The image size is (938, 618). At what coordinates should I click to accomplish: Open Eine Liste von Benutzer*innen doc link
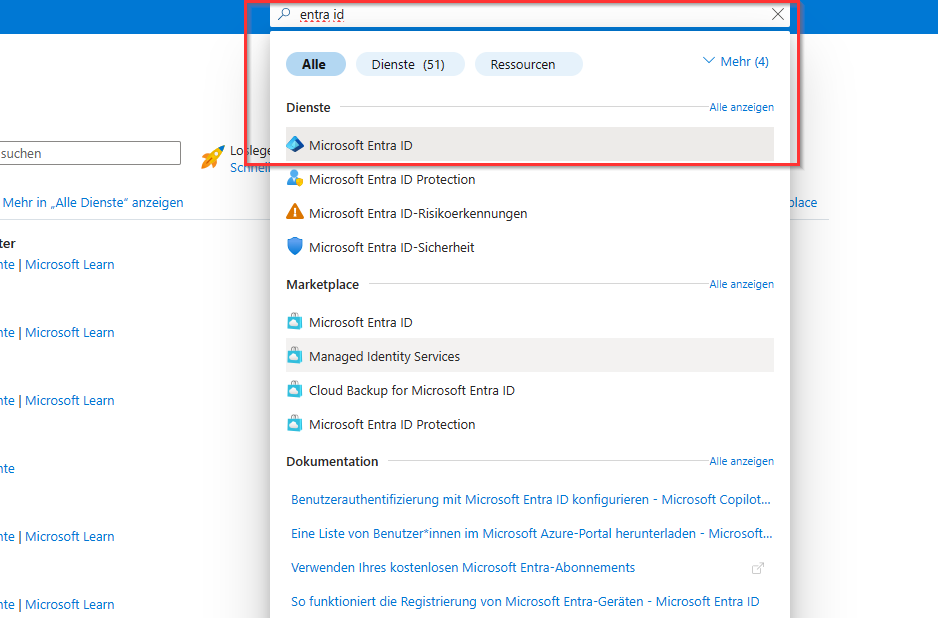(x=531, y=534)
